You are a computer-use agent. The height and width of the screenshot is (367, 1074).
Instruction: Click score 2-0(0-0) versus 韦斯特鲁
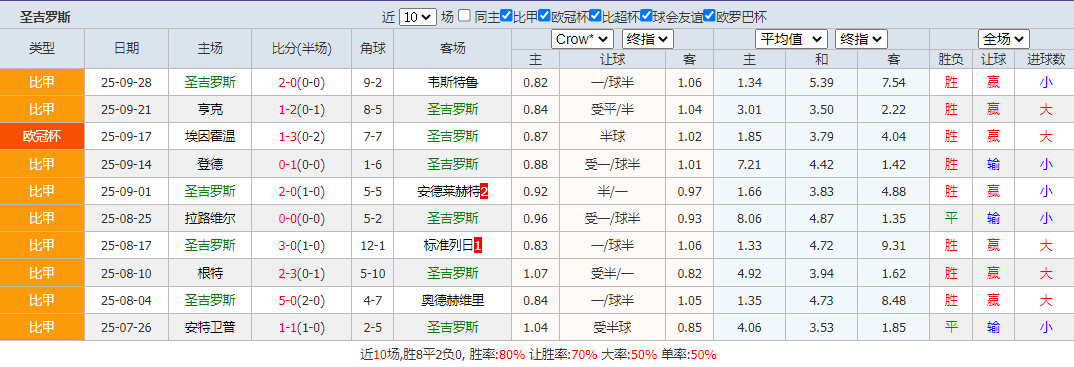(x=301, y=83)
